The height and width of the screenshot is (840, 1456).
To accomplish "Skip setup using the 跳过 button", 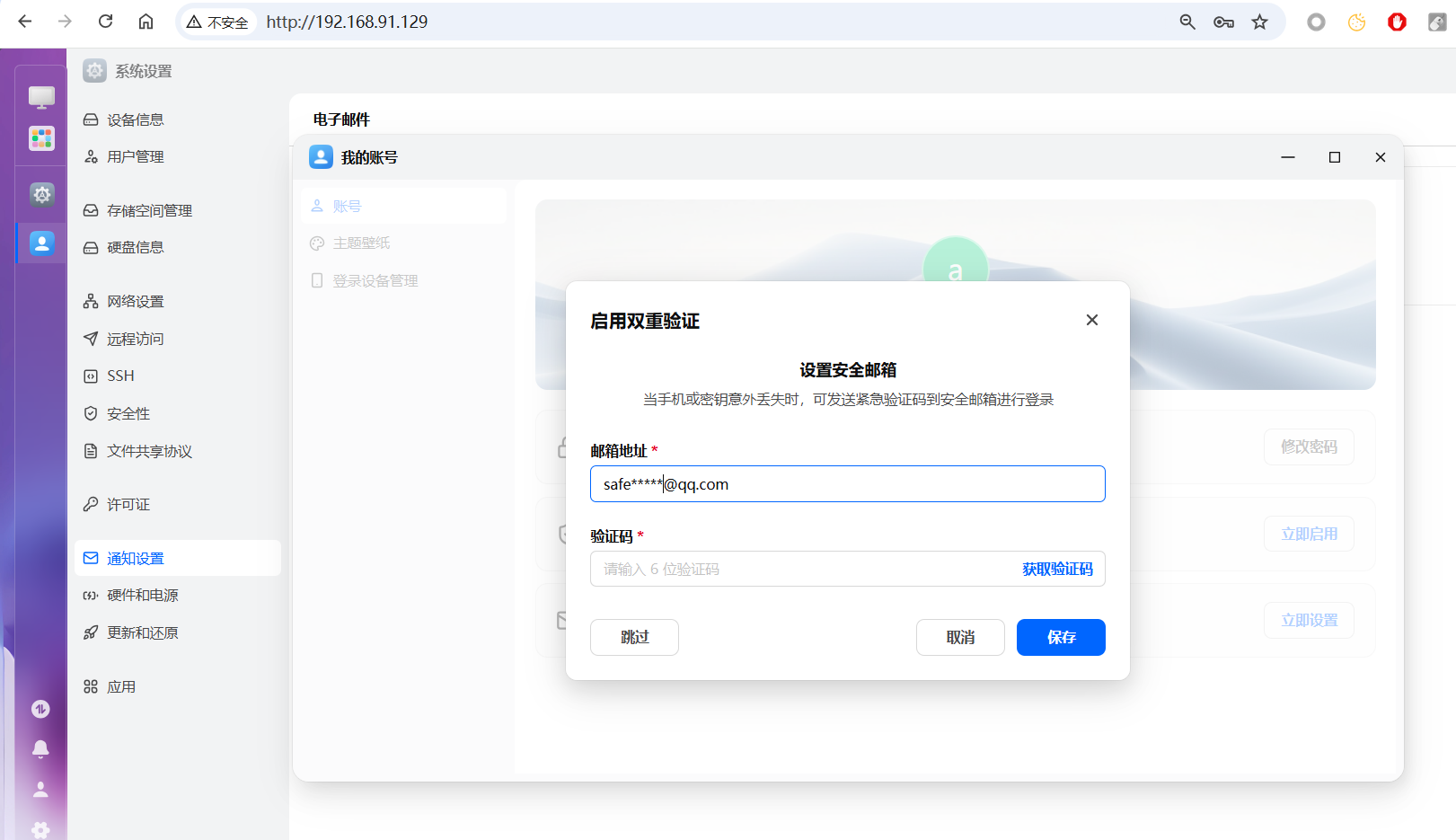I will [634, 637].
